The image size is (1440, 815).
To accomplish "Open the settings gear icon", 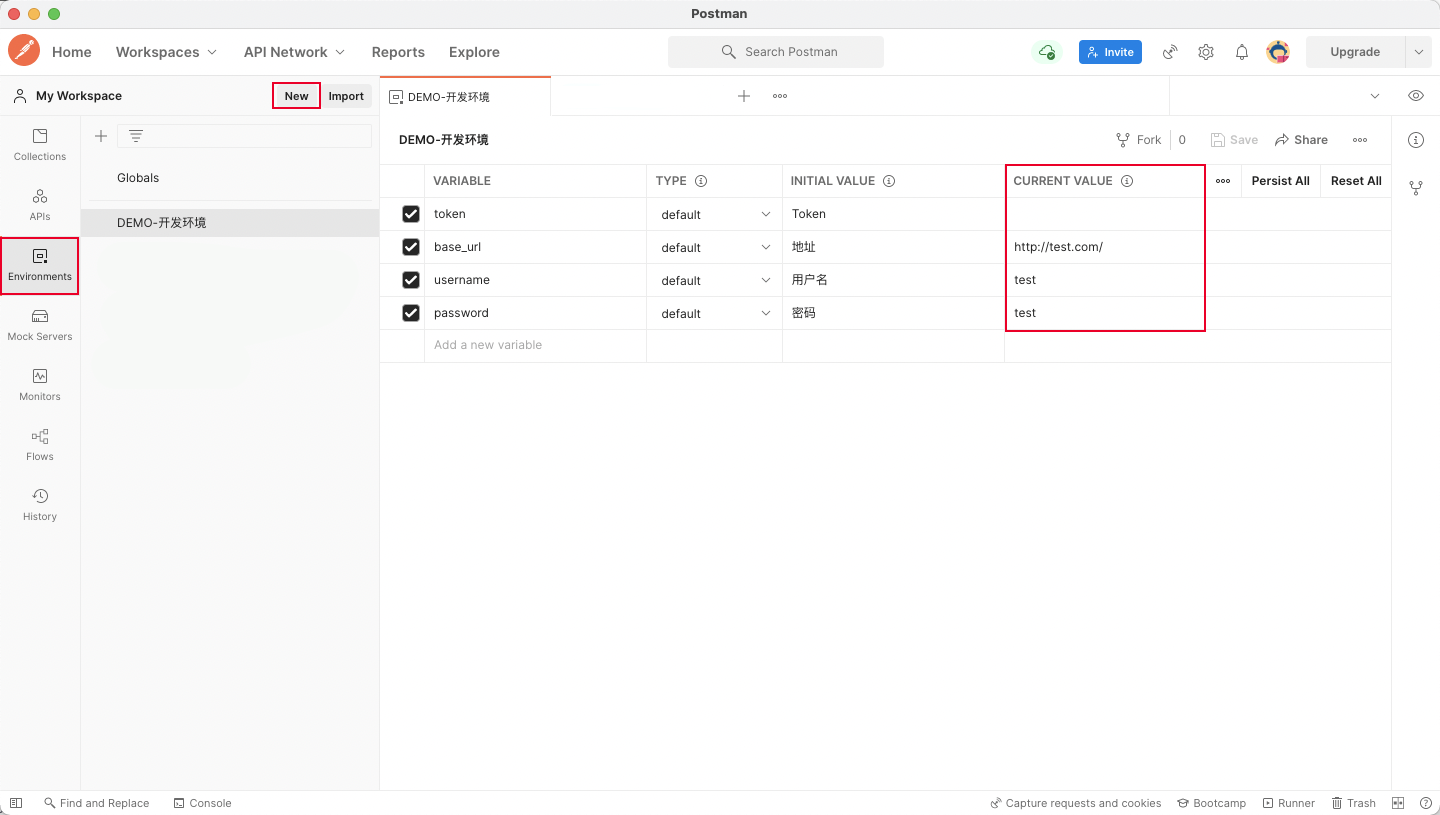I will pos(1206,52).
